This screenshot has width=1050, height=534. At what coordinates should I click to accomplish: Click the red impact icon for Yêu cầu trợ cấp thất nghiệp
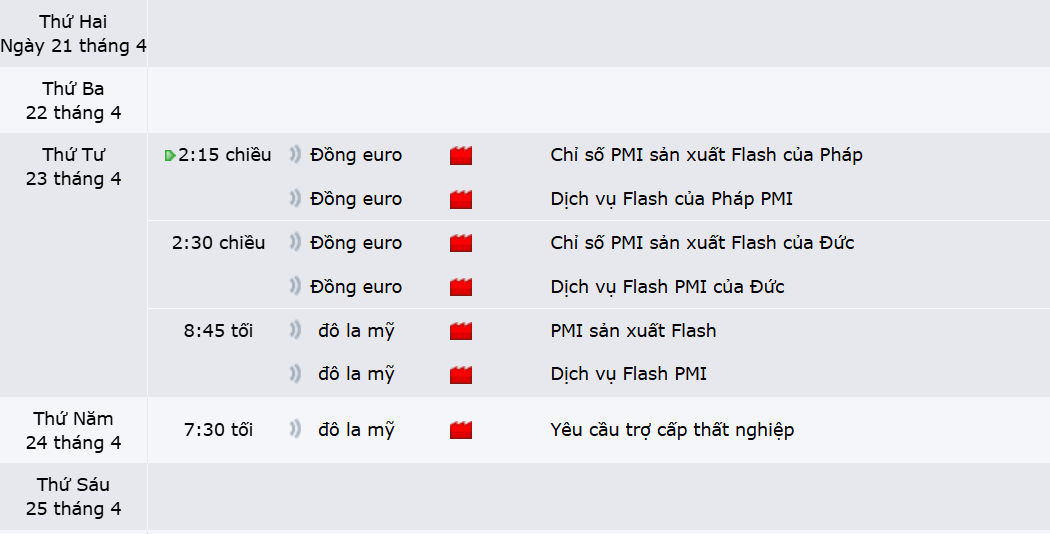pyautogui.click(x=461, y=430)
